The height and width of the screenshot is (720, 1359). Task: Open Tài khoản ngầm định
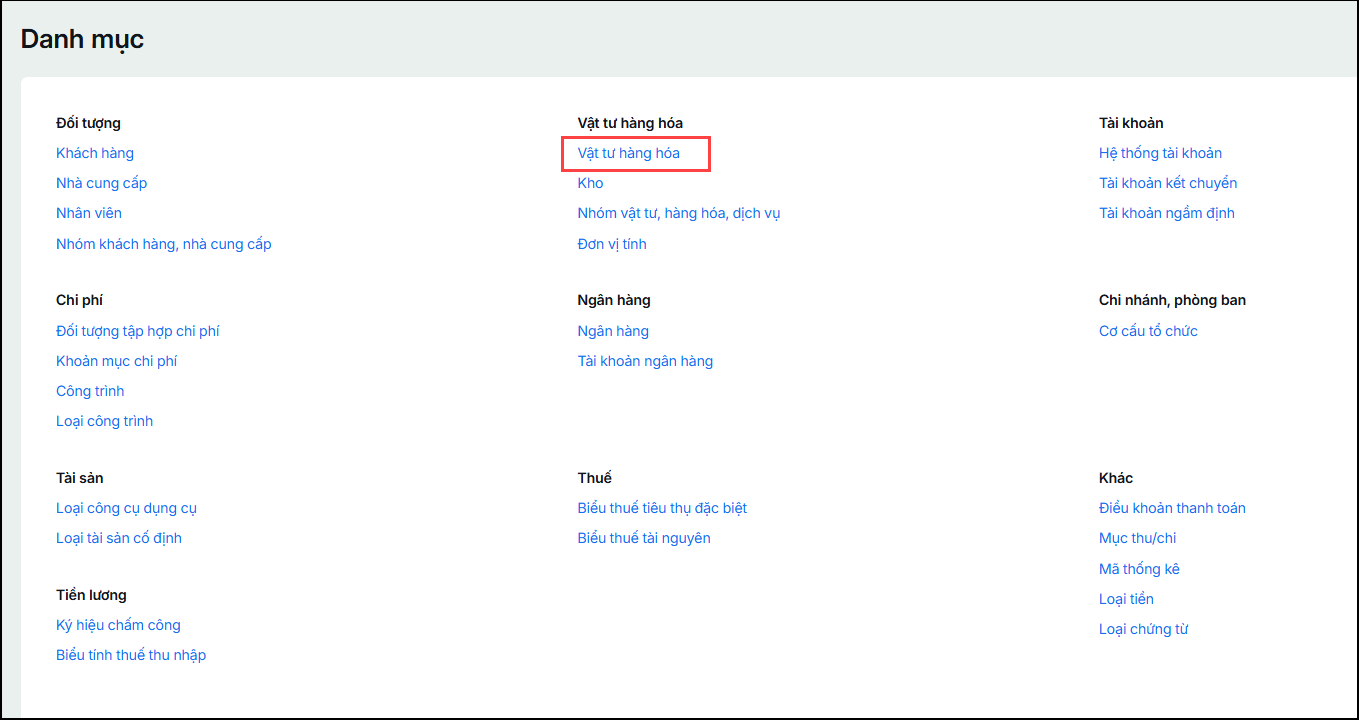point(1166,213)
